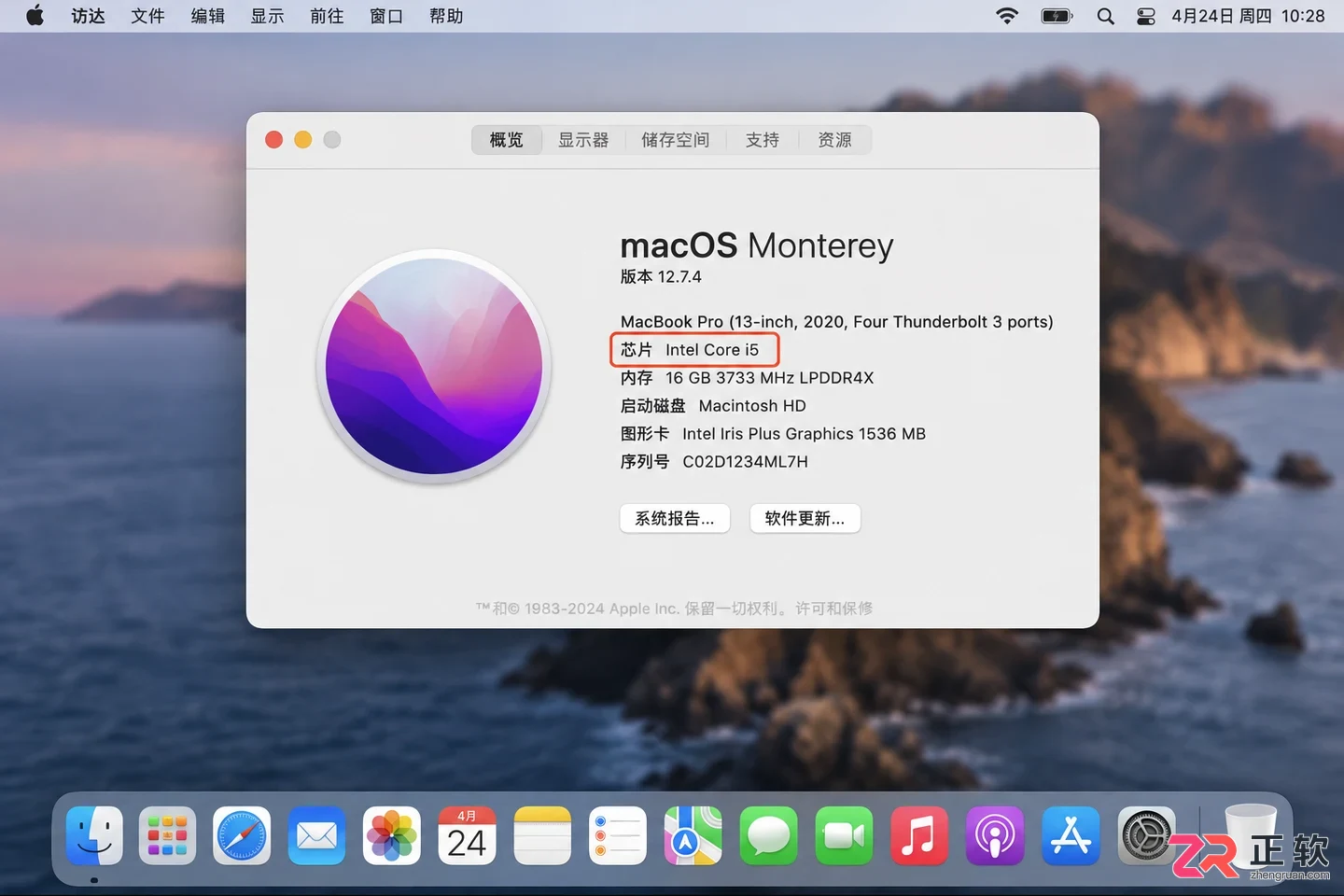Open the 文件 menu
This screenshot has width=1344, height=896.
click(x=148, y=16)
